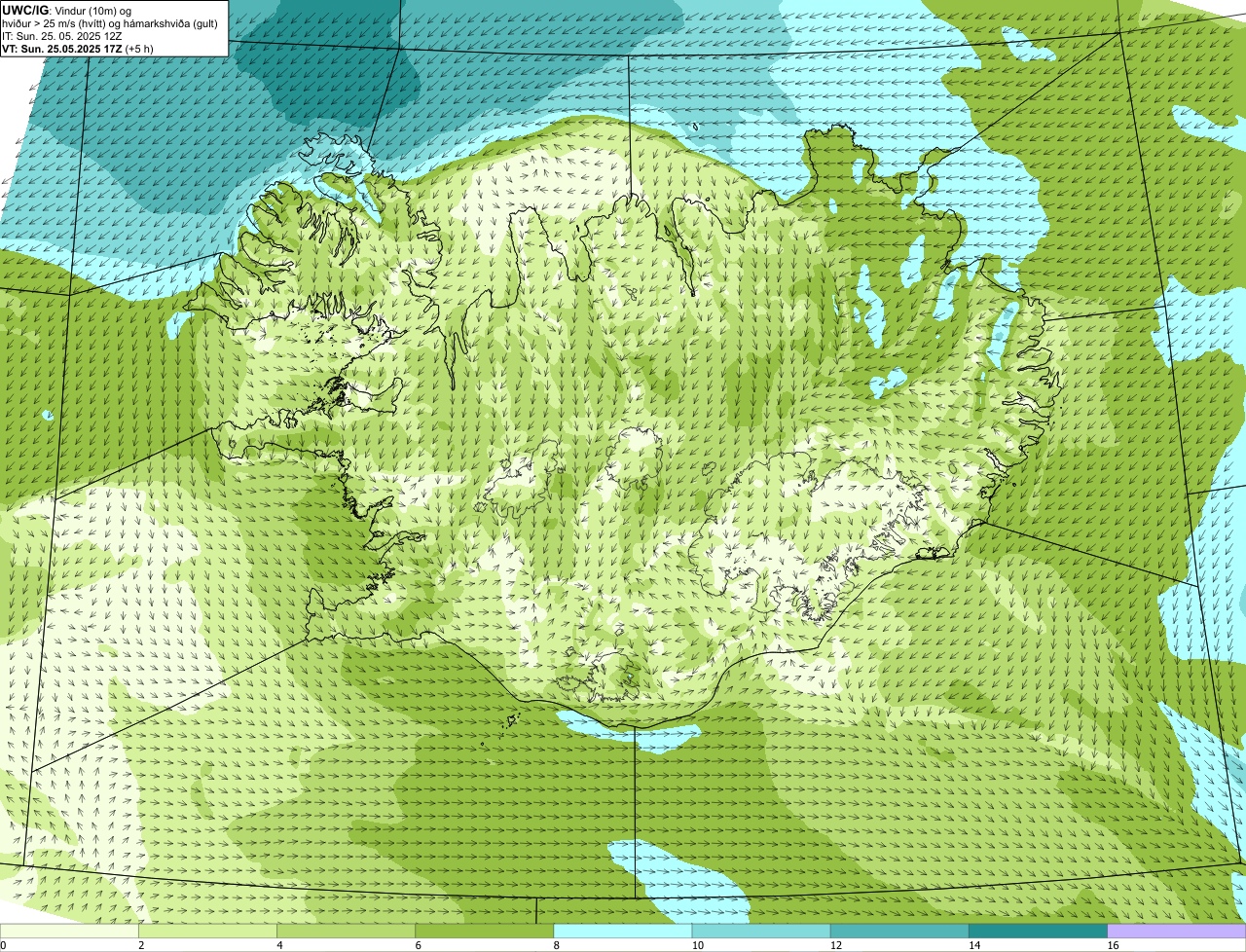Click the UWC/IG title text

[26, 10]
